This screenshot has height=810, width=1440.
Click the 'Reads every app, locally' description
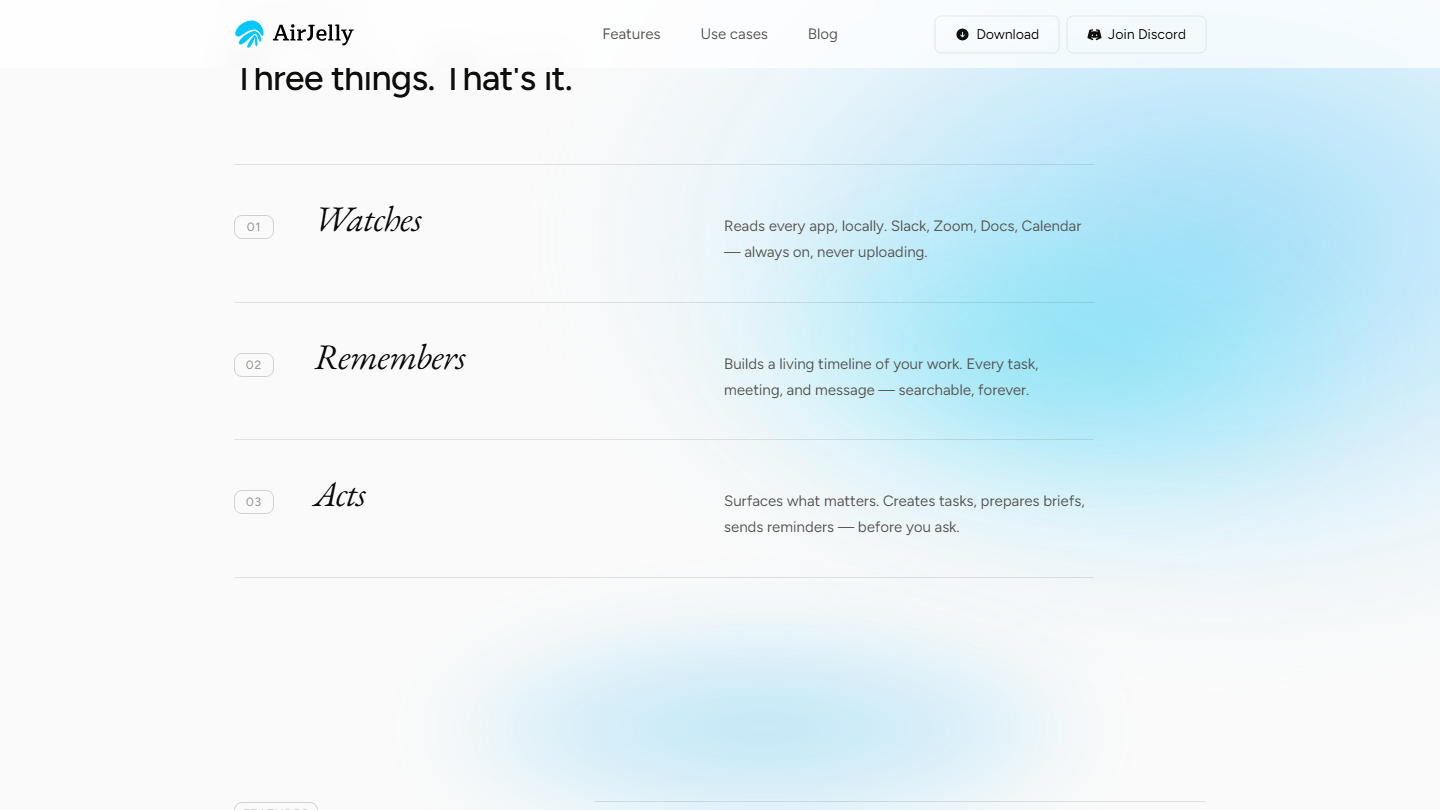pyautogui.click(x=903, y=239)
